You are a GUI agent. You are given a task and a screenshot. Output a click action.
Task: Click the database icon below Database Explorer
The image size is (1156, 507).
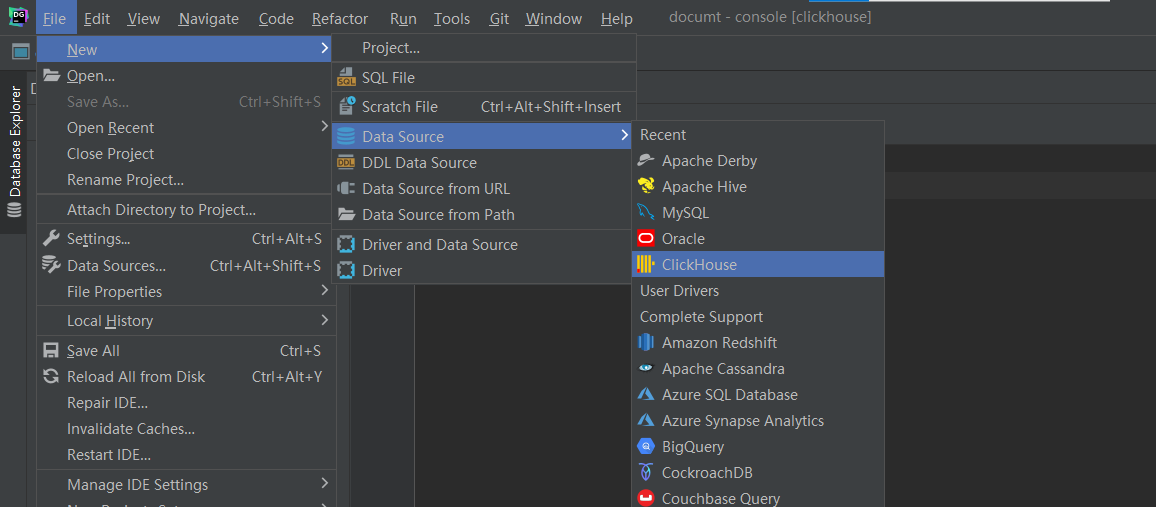[14, 211]
